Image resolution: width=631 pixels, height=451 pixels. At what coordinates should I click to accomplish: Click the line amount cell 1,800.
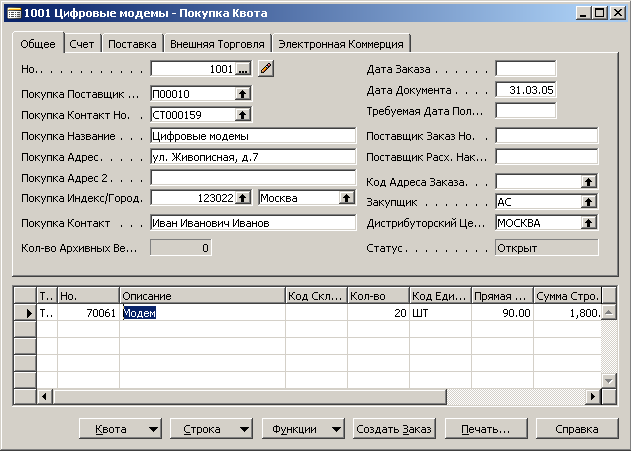coord(567,313)
